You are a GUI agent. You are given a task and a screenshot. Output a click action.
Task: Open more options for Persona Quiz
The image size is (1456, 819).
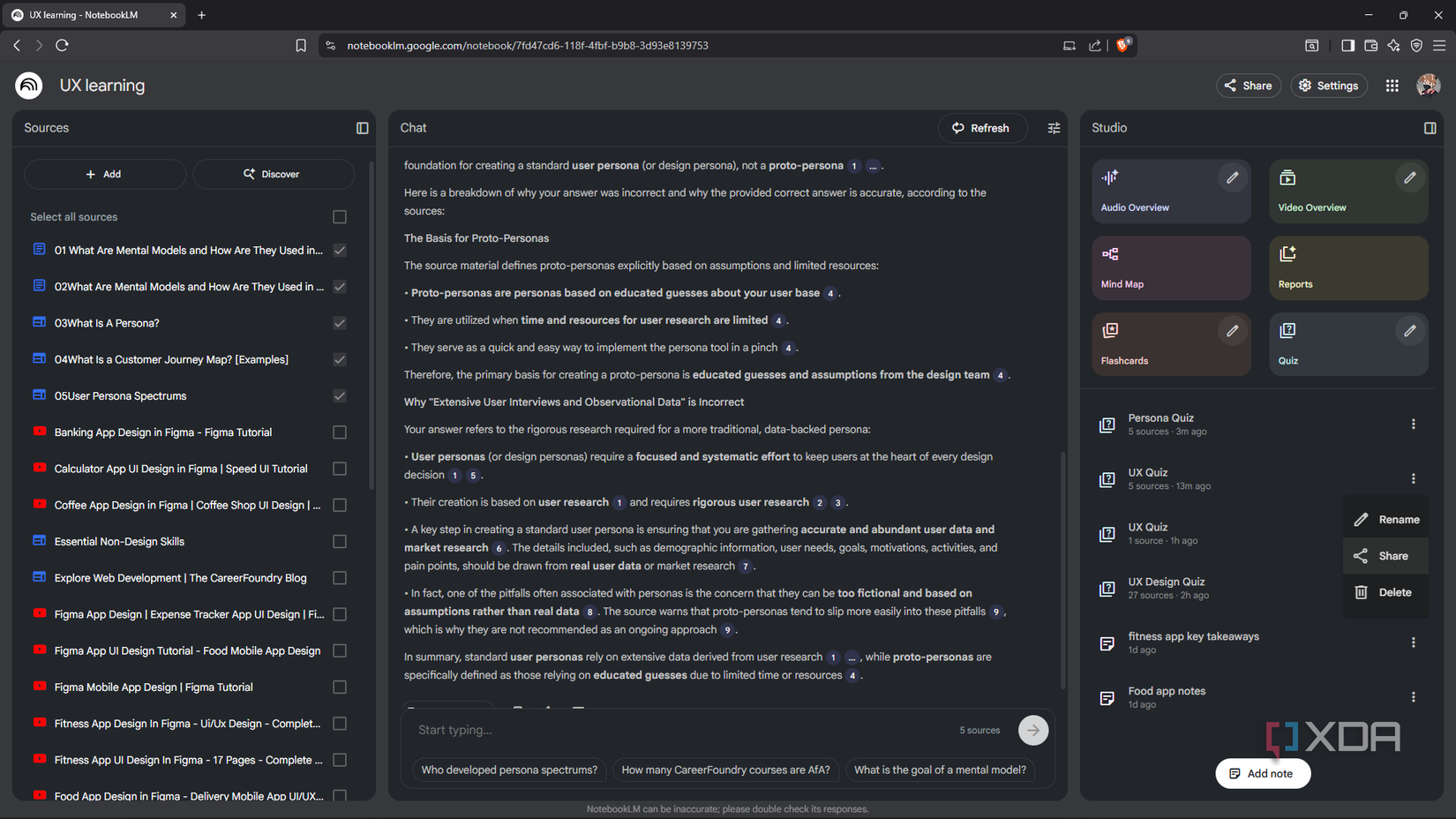1413,425
